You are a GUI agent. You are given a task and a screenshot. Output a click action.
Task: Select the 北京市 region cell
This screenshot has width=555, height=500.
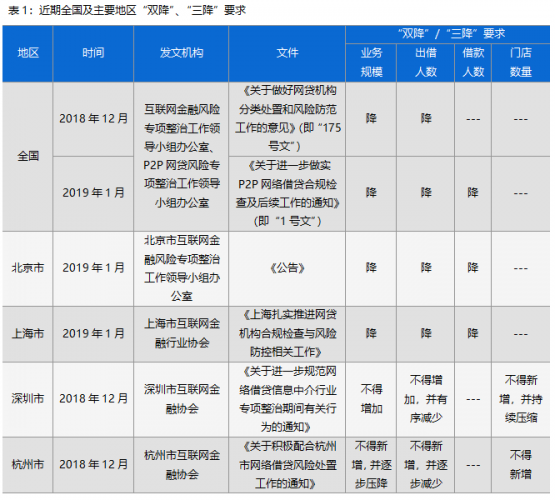pyautogui.click(x=28, y=269)
